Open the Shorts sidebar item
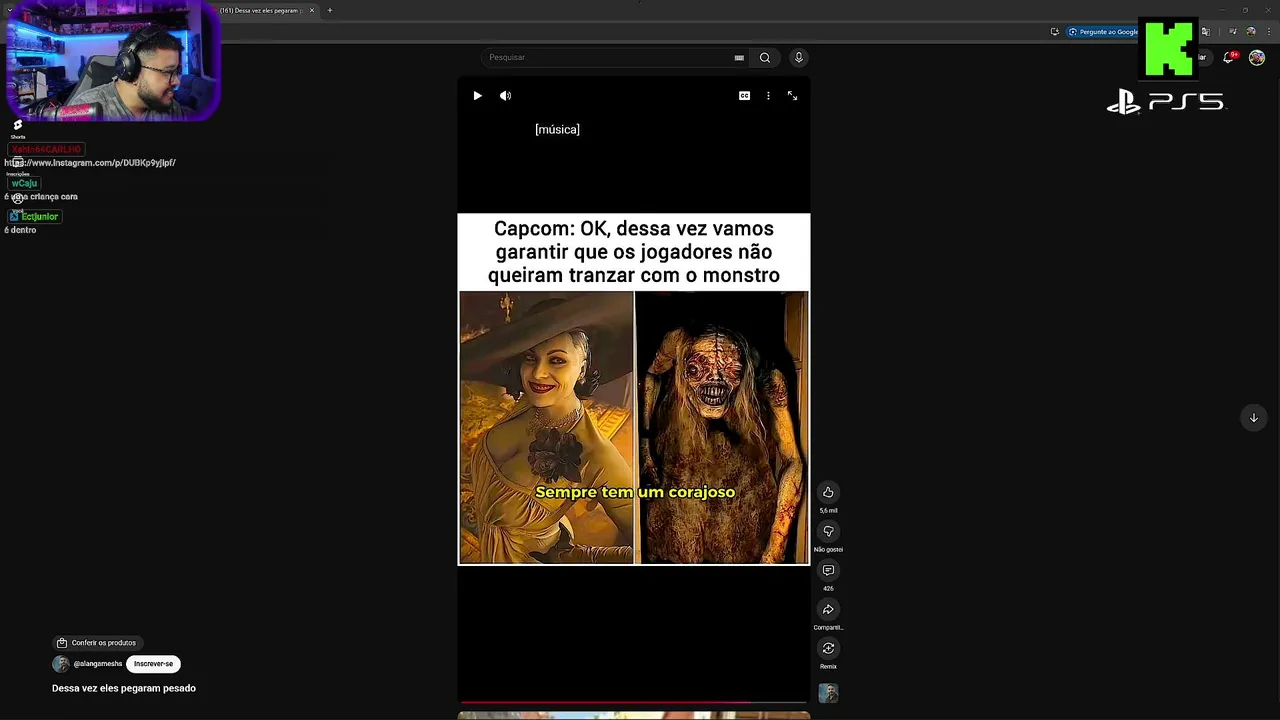 (17, 129)
